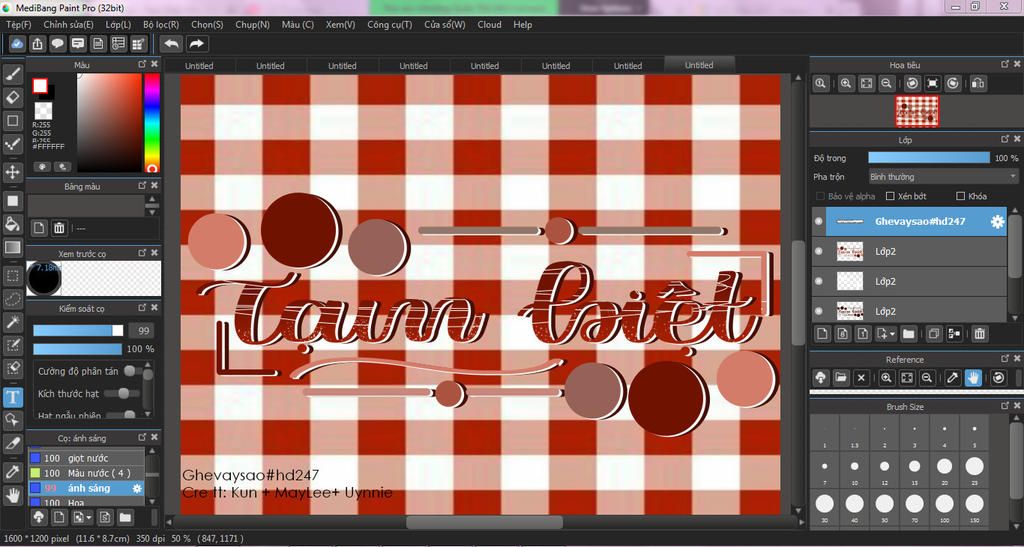Screen dimensions: 1024x547
Task: Click the cloud save icon in top toolbar
Action: 17,44
